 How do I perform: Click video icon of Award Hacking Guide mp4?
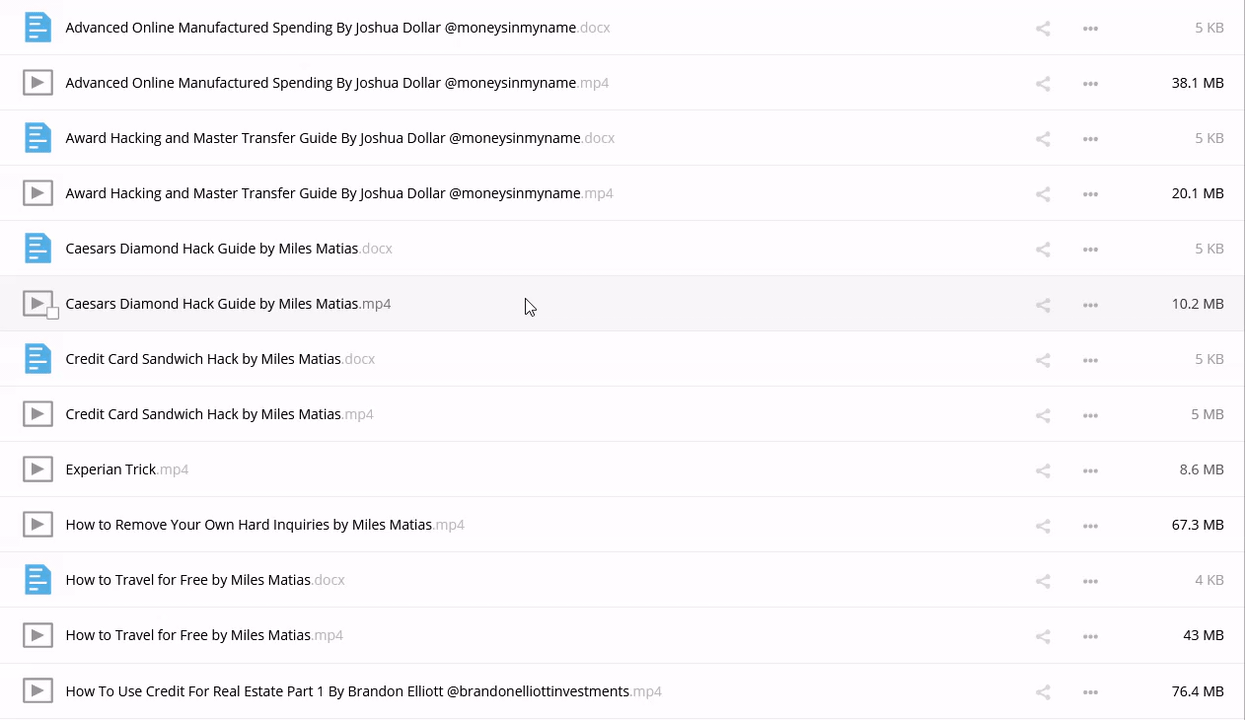coord(38,193)
